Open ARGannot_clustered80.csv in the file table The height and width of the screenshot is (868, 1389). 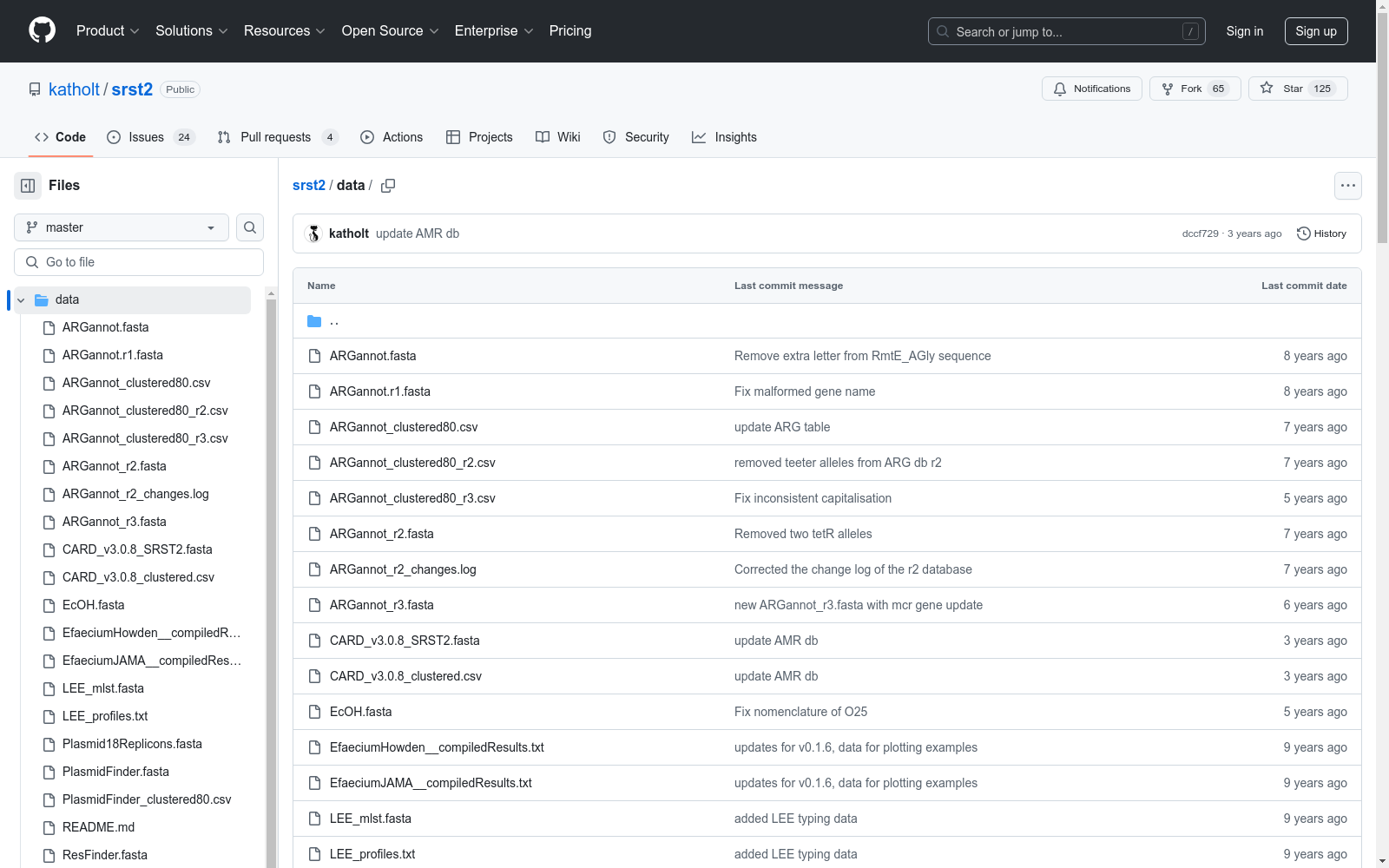pyautogui.click(x=404, y=427)
